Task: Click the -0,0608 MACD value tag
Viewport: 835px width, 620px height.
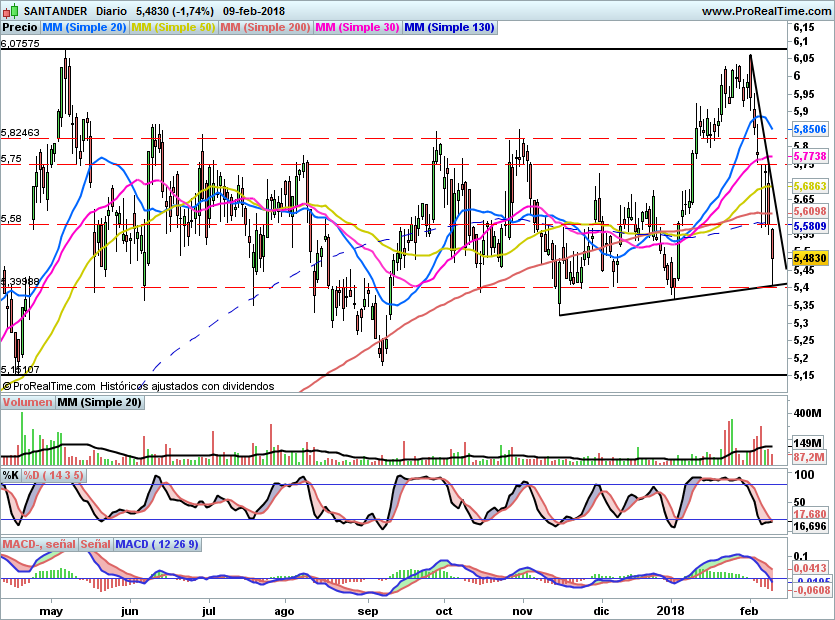Action: (x=812, y=590)
